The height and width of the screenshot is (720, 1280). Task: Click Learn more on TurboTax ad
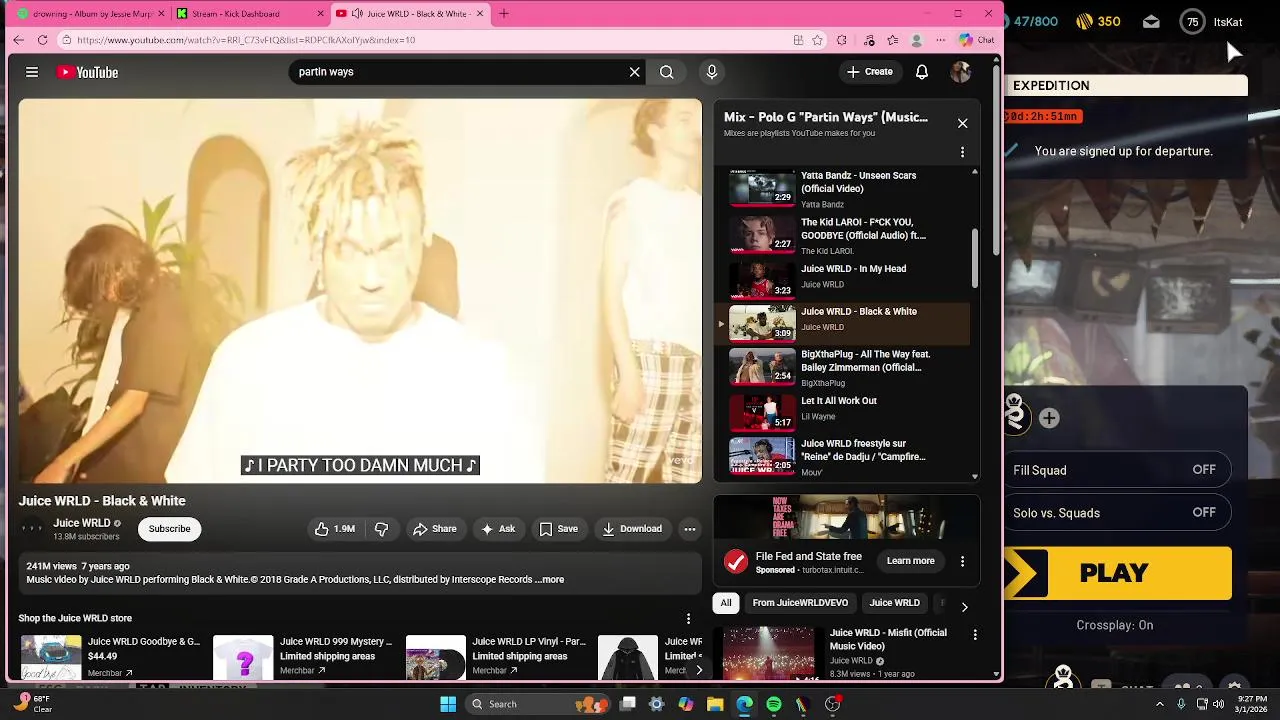click(910, 561)
